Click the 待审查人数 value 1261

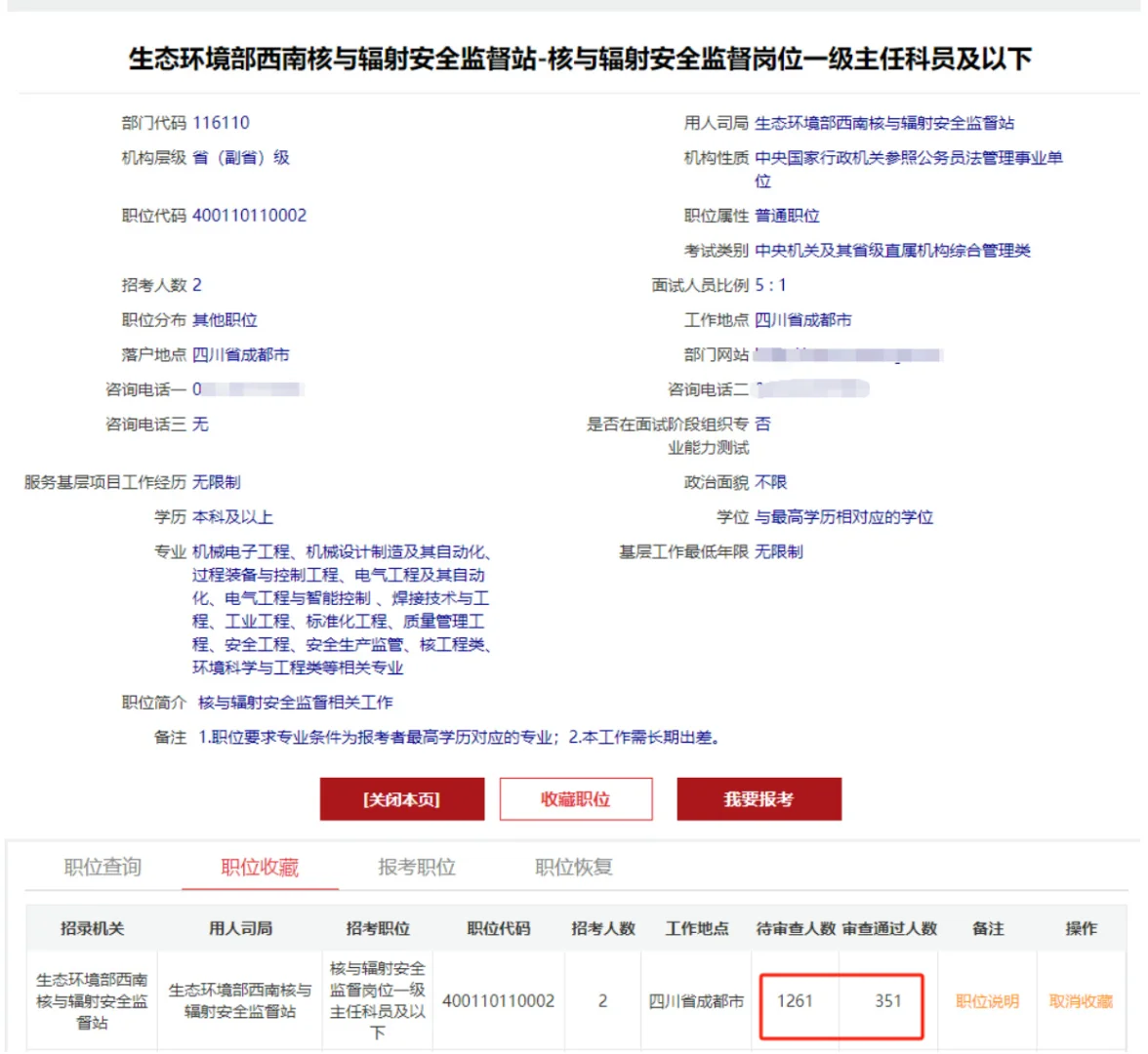(x=795, y=1000)
